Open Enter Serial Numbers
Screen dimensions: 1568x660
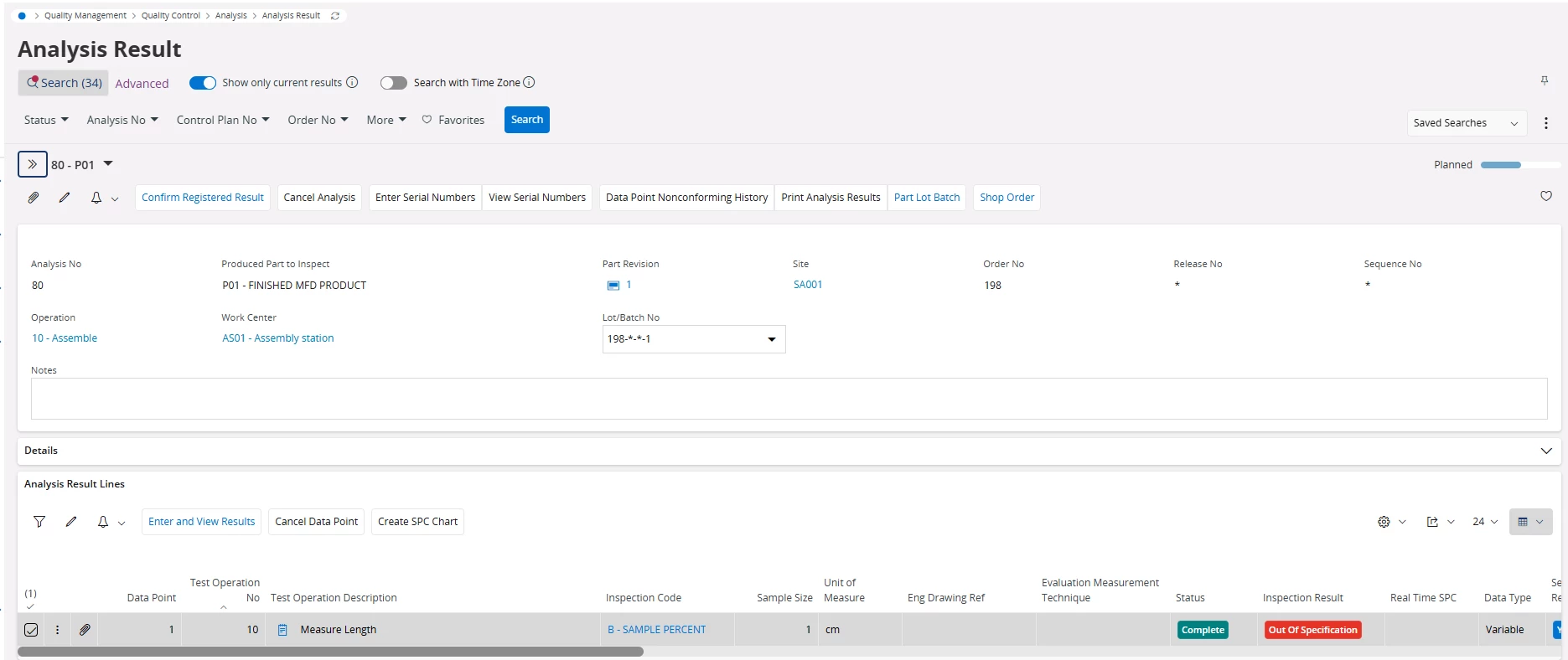(425, 198)
